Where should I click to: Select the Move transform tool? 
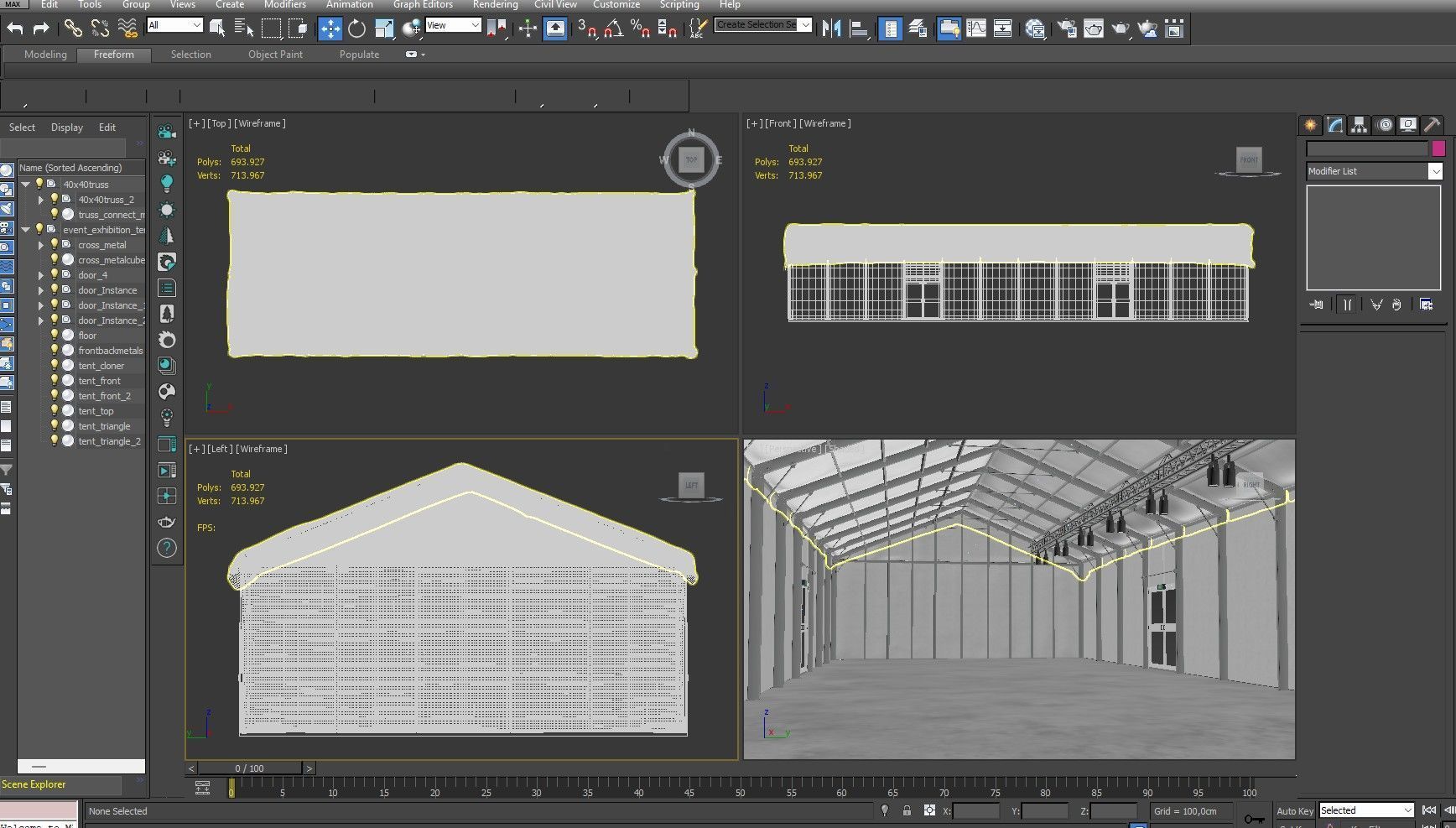click(330, 29)
